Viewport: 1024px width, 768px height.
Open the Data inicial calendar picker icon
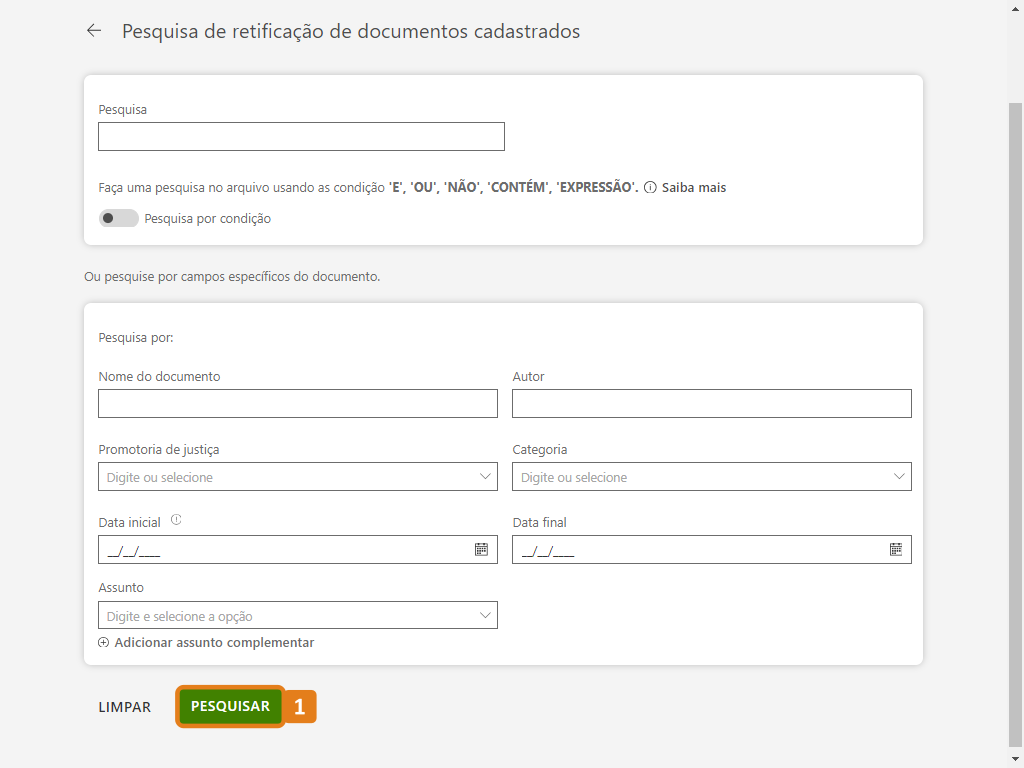click(481, 549)
